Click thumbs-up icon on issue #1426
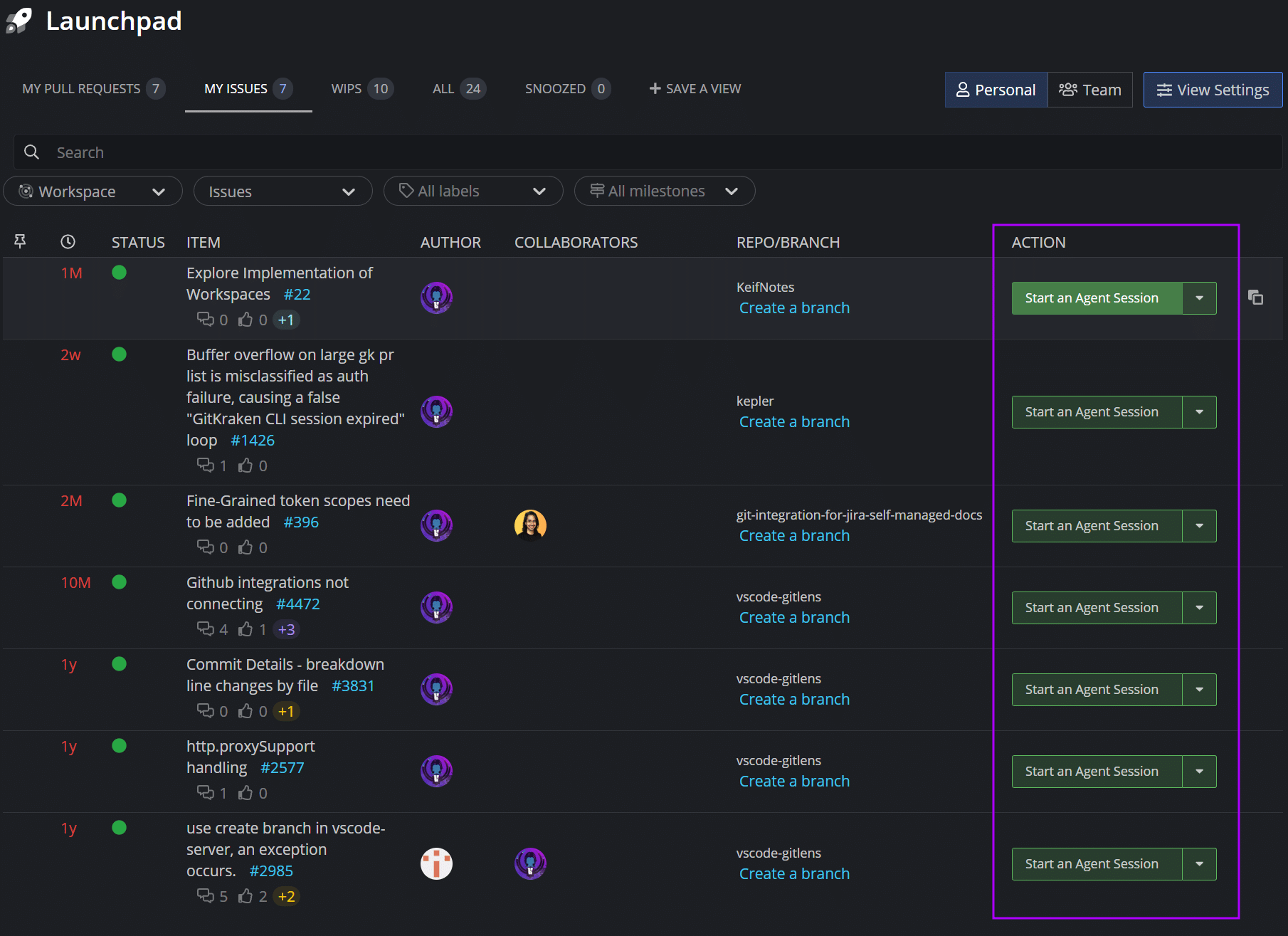1288x936 pixels. 246,466
